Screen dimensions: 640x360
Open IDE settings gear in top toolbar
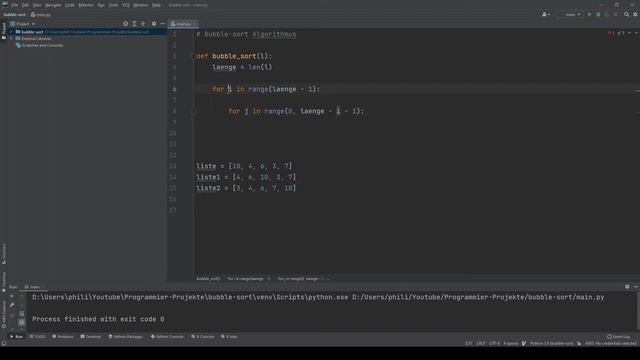tap(636, 14)
